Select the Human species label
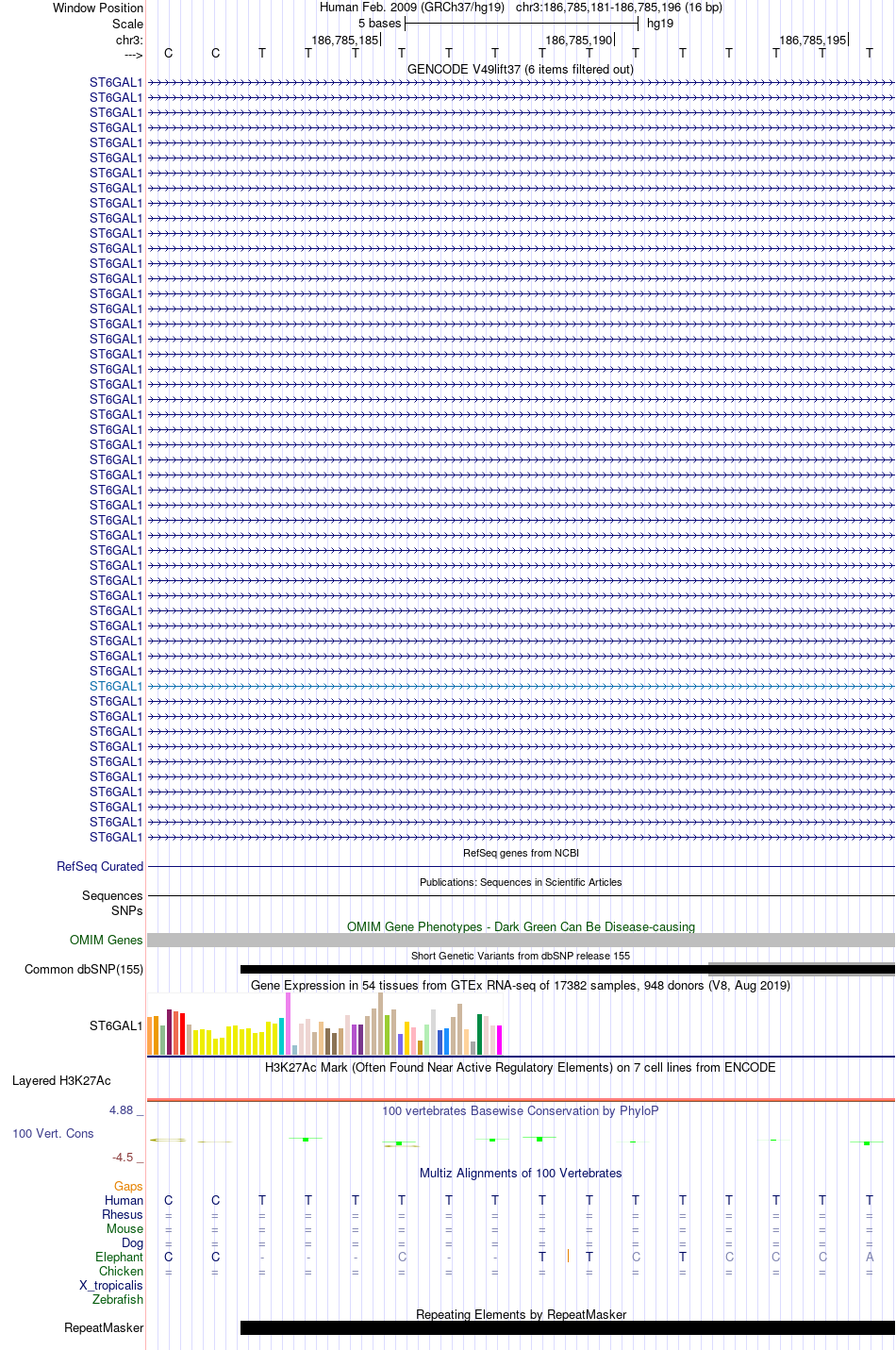 point(124,1200)
